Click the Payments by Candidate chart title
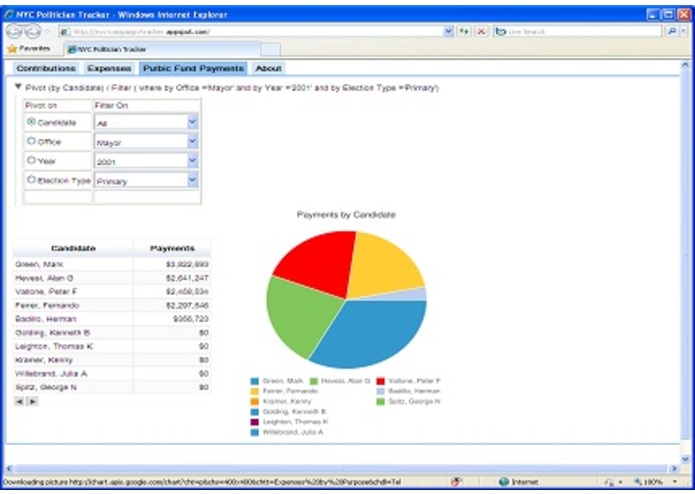 tap(346, 215)
